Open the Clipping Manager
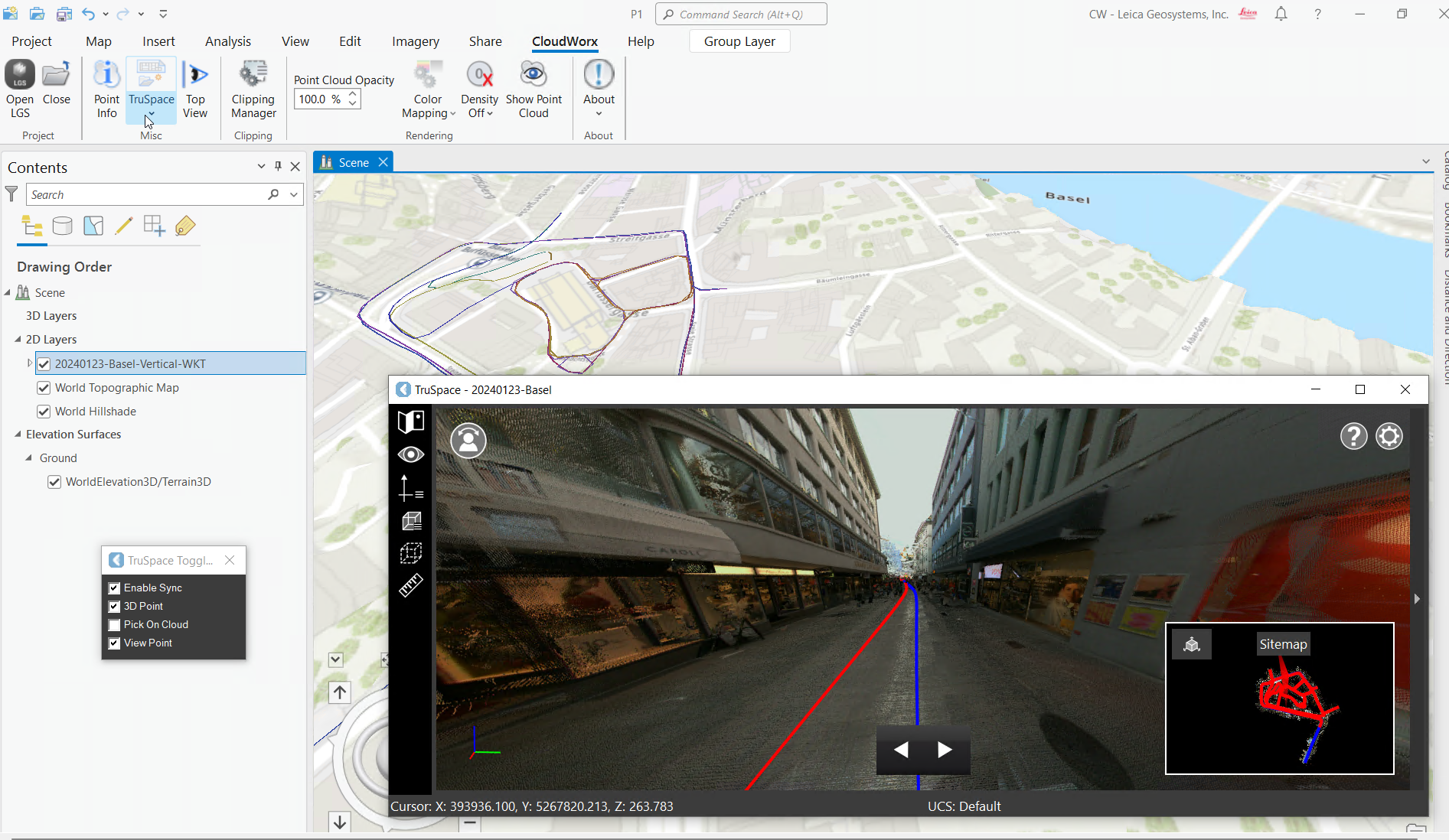Viewport: 1449px width, 840px height. (x=253, y=75)
